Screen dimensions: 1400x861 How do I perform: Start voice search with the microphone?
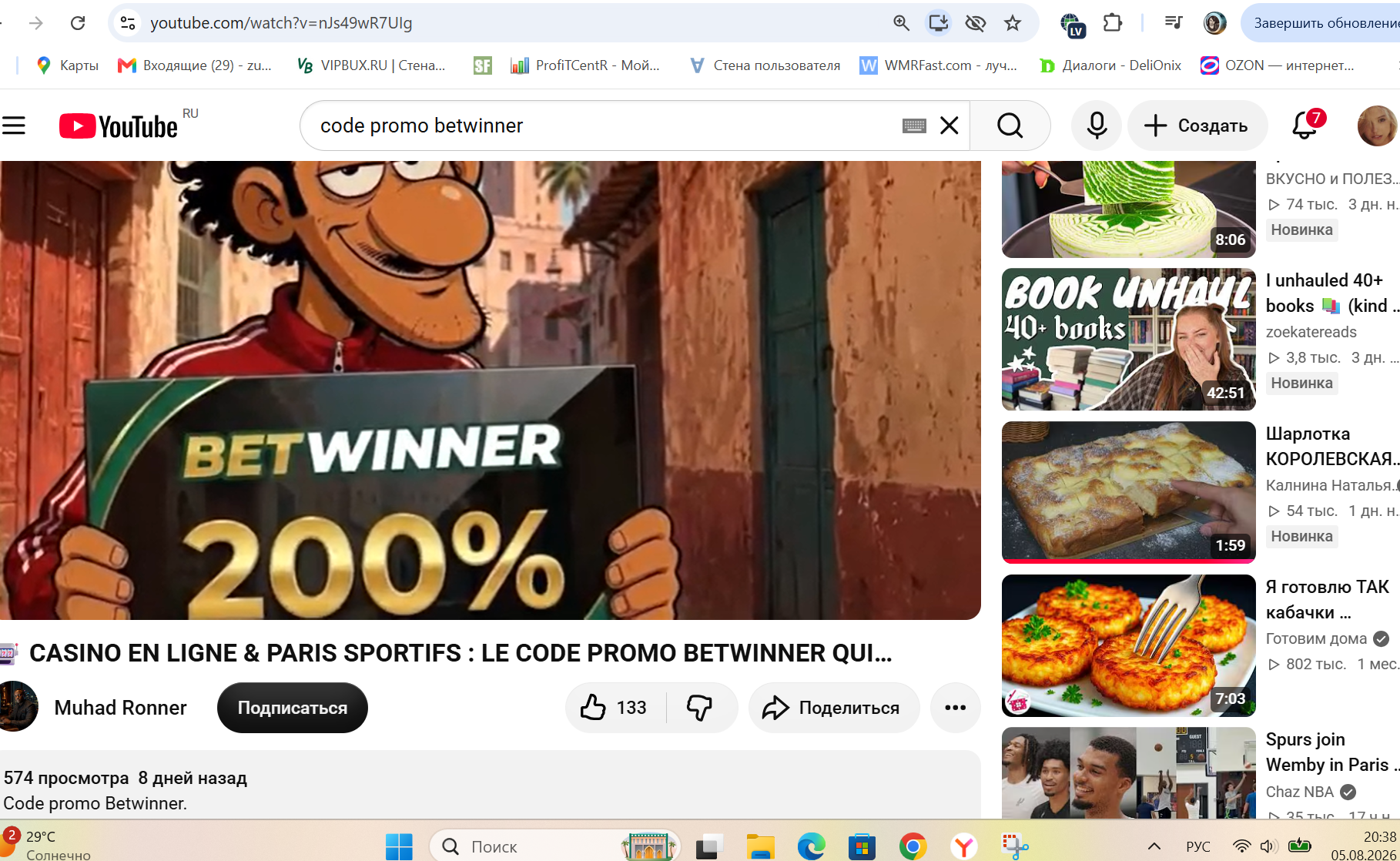1097,126
